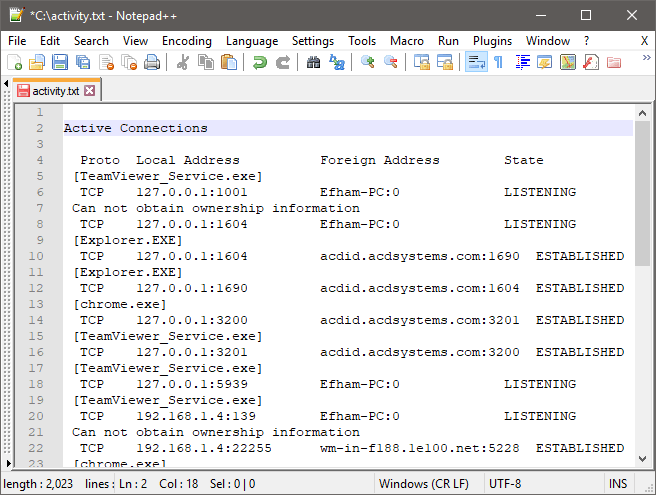Open the Run menu

click(448, 41)
